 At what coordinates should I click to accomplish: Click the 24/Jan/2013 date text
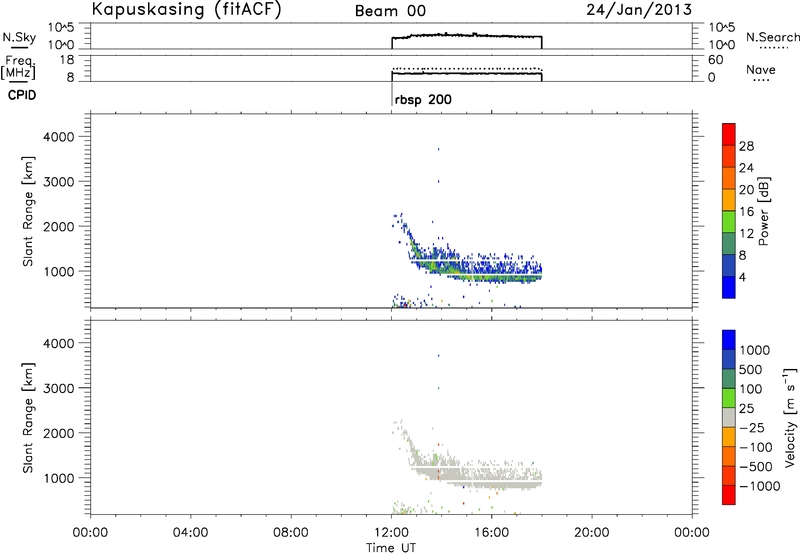[x=639, y=9]
